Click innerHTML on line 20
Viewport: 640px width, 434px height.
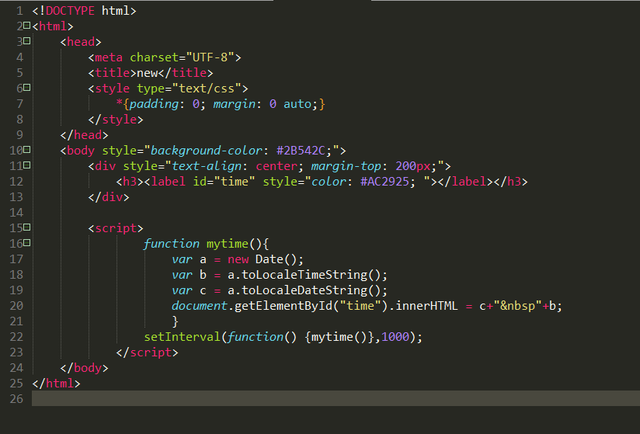(427, 306)
